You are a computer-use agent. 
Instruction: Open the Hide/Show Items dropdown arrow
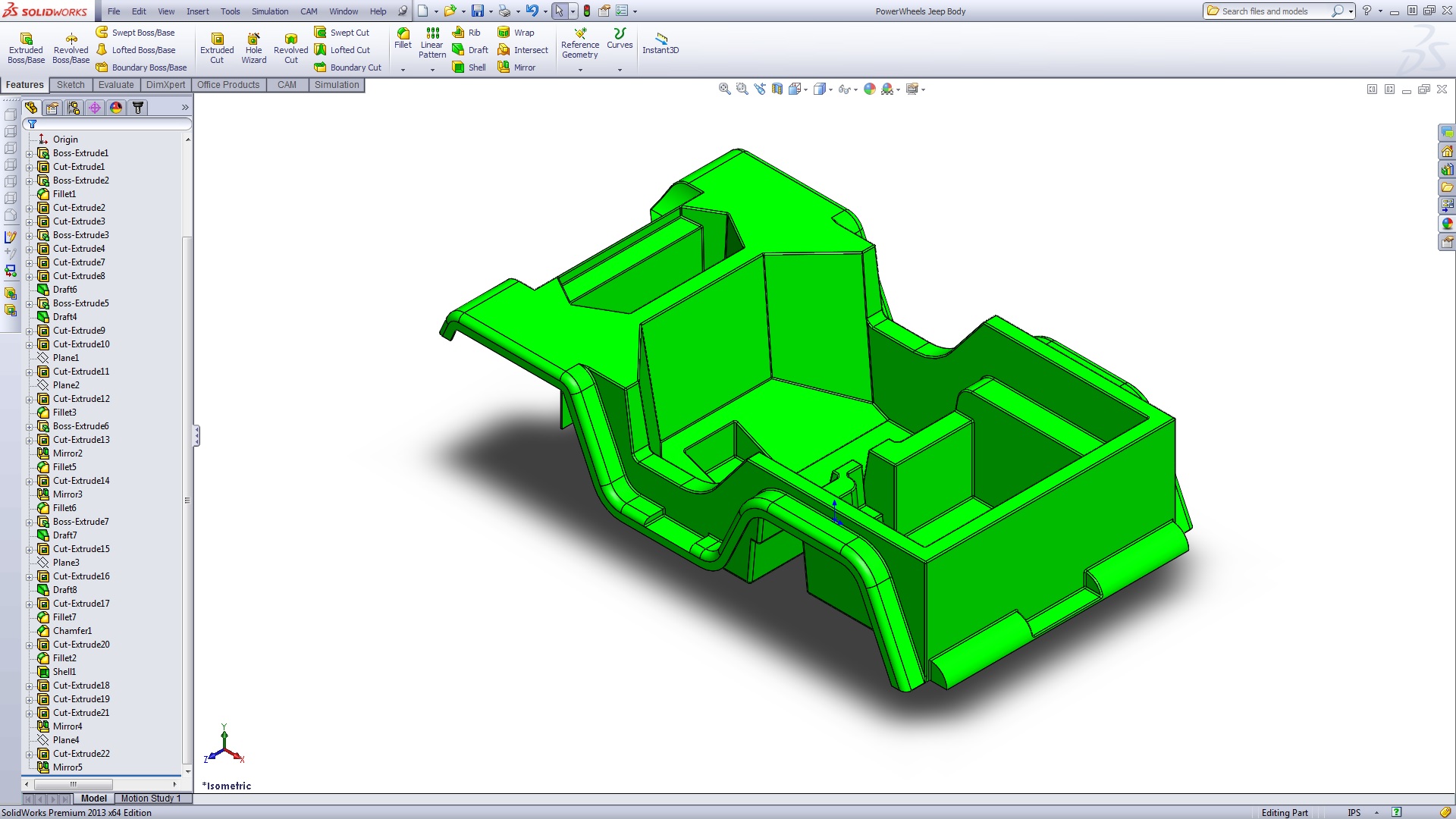(x=856, y=89)
